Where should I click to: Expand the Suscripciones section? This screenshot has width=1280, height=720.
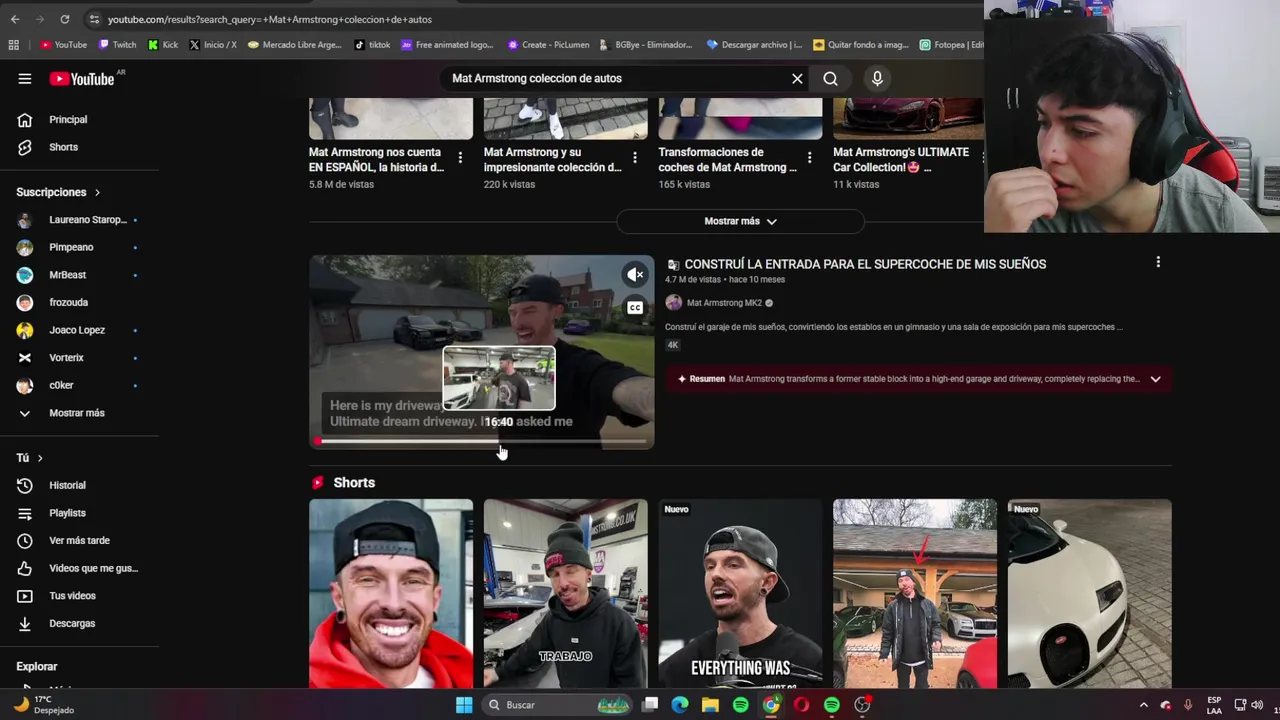pos(58,192)
